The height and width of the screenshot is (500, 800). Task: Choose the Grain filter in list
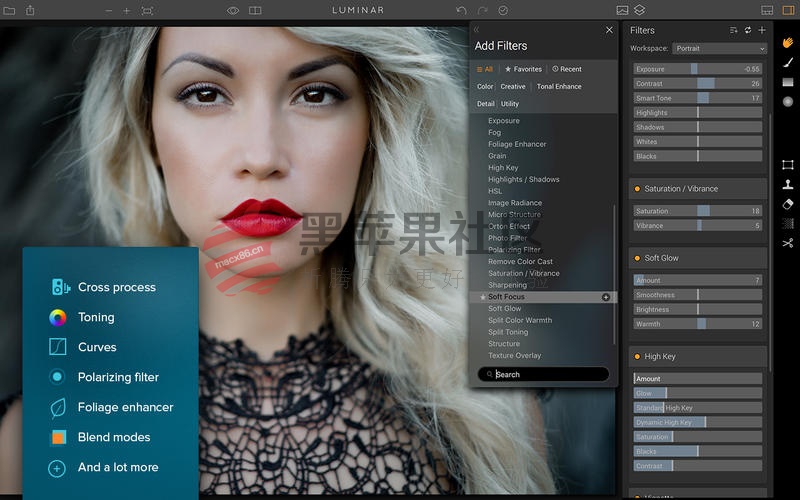coord(497,156)
